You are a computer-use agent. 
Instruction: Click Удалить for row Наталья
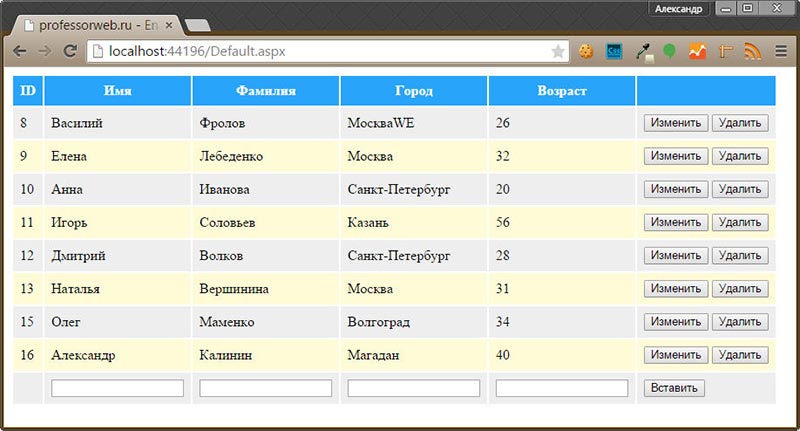tap(740, 289)
